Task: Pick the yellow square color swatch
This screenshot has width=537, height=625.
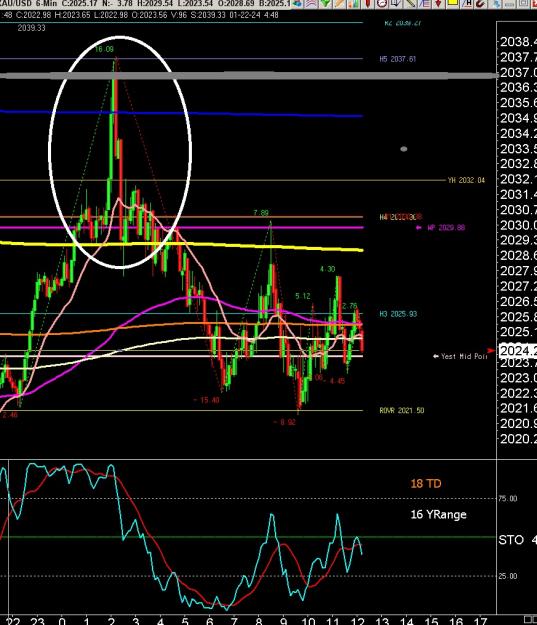Action: [452, 3]
